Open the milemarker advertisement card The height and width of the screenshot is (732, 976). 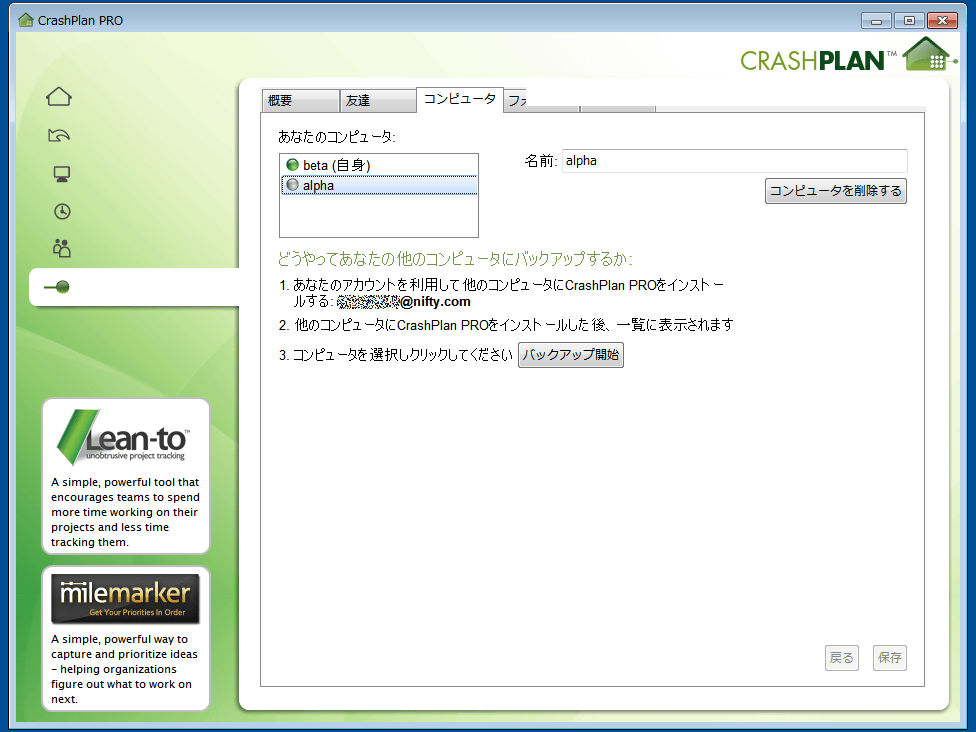126,639
